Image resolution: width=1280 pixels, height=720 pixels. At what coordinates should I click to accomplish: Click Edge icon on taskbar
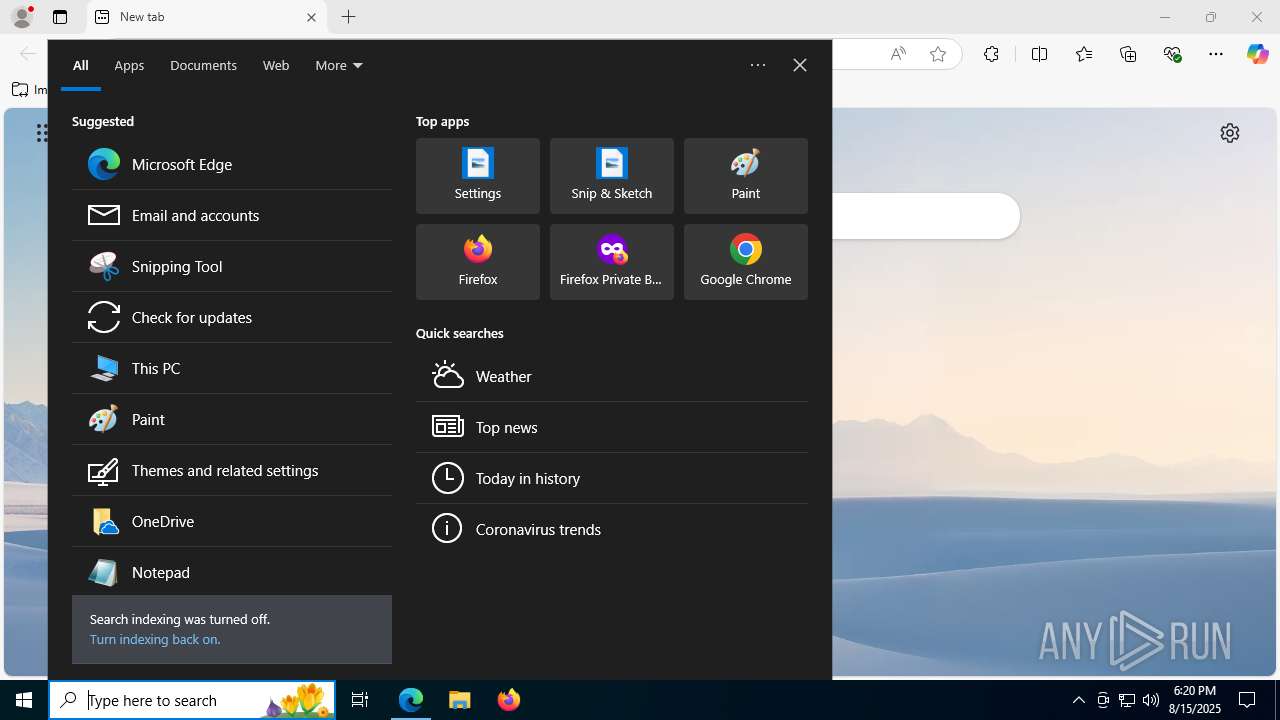[x=411, y=700]
